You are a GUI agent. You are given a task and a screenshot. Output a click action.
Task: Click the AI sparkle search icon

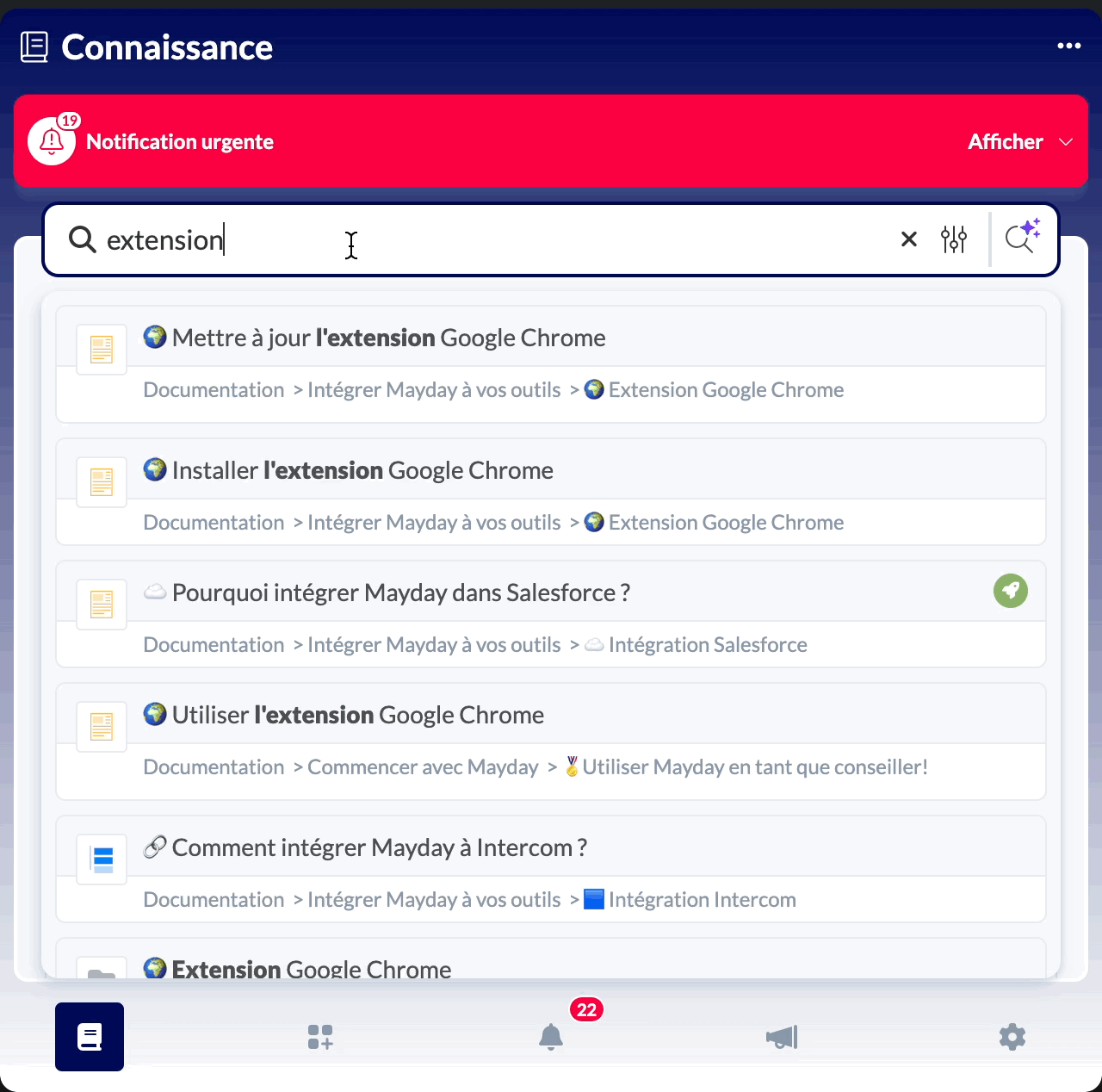[x=1023, y=237]
